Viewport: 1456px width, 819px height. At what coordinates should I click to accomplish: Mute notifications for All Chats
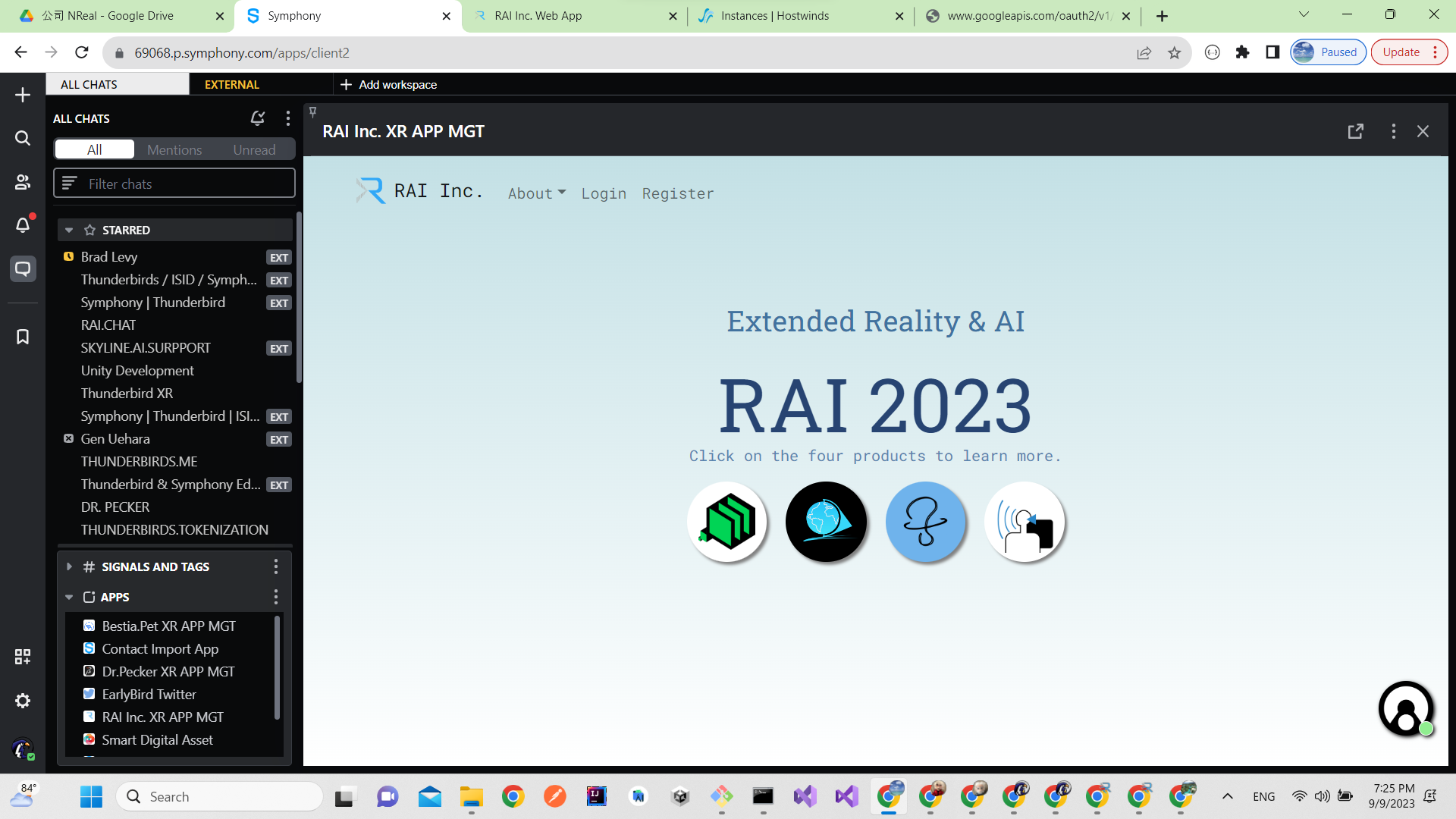point(257,118)
